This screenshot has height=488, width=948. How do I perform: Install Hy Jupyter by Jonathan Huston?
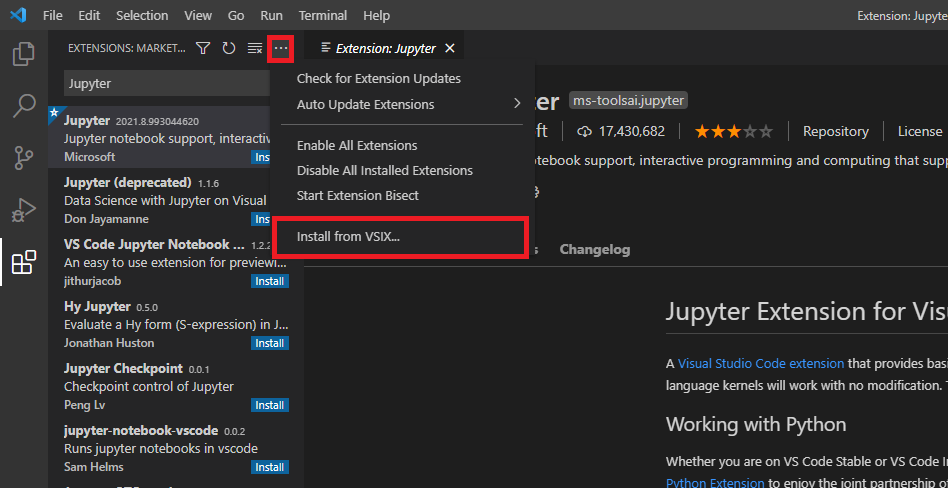click(x=270, y=343)
